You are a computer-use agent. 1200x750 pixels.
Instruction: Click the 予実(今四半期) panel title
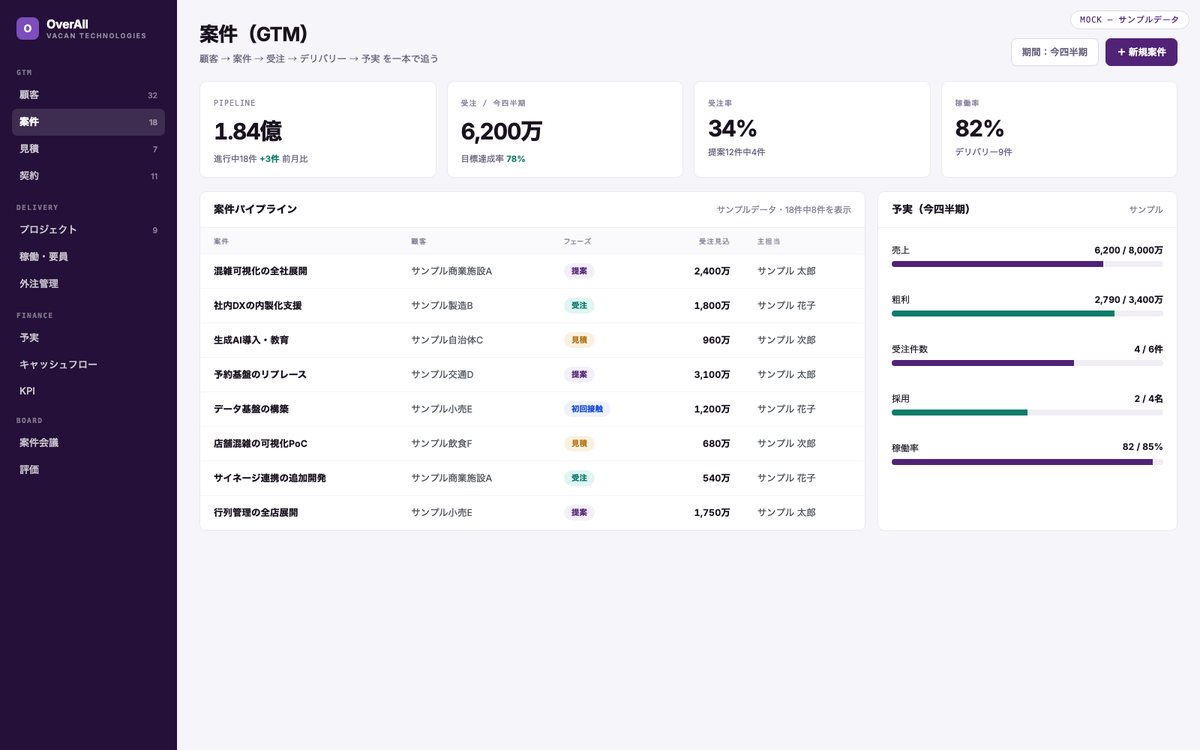pos(931,210)
